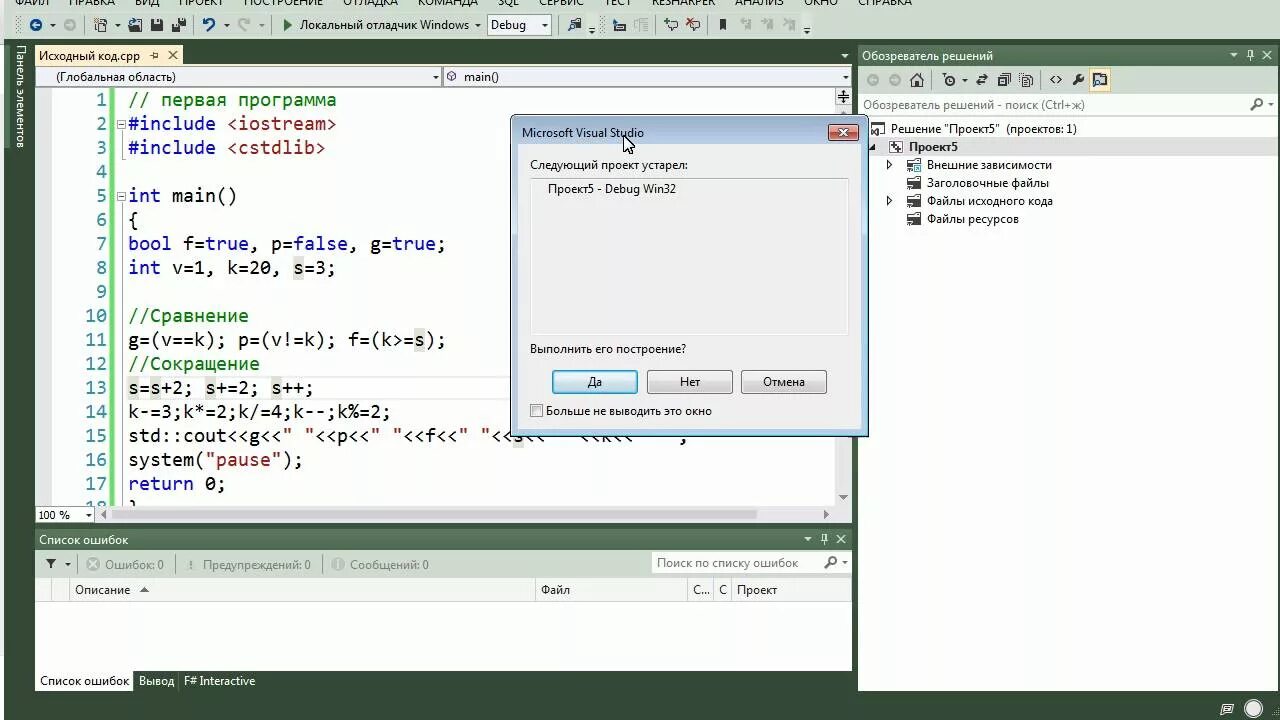Collapse the 'Проект5' project node
1280x720 pixels.
pos(872,147)
